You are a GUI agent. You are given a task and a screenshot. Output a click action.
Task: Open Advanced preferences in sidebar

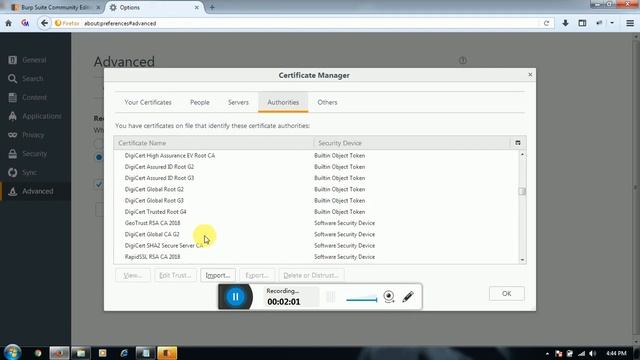(x=36, y=191)
